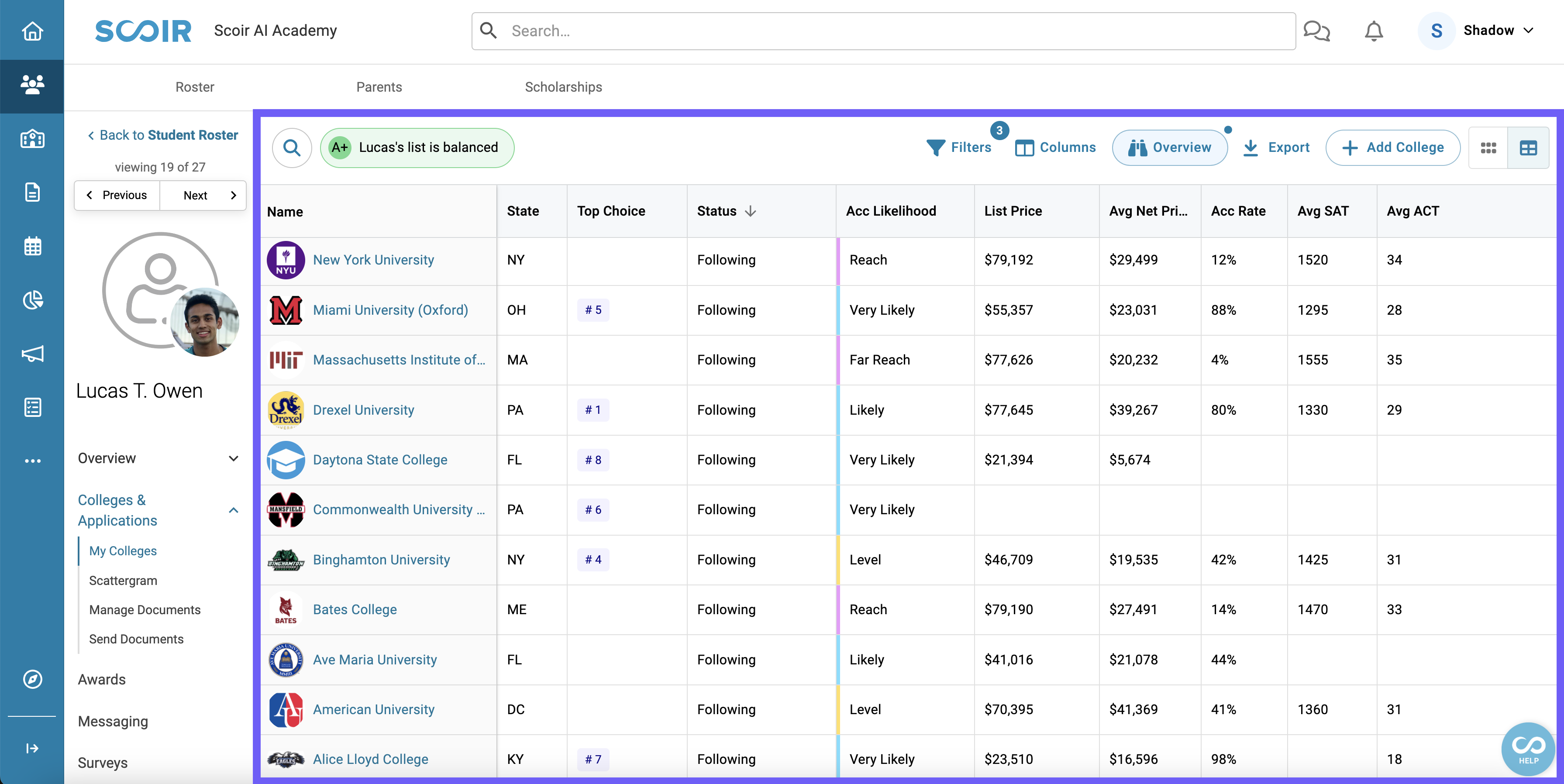Image resolution: width=1564 pixels, height=784 pixels.
Task: Click the #7 top choice tag for Alice Lloyd
Action: pyautogui.click(x=593, y=759)
